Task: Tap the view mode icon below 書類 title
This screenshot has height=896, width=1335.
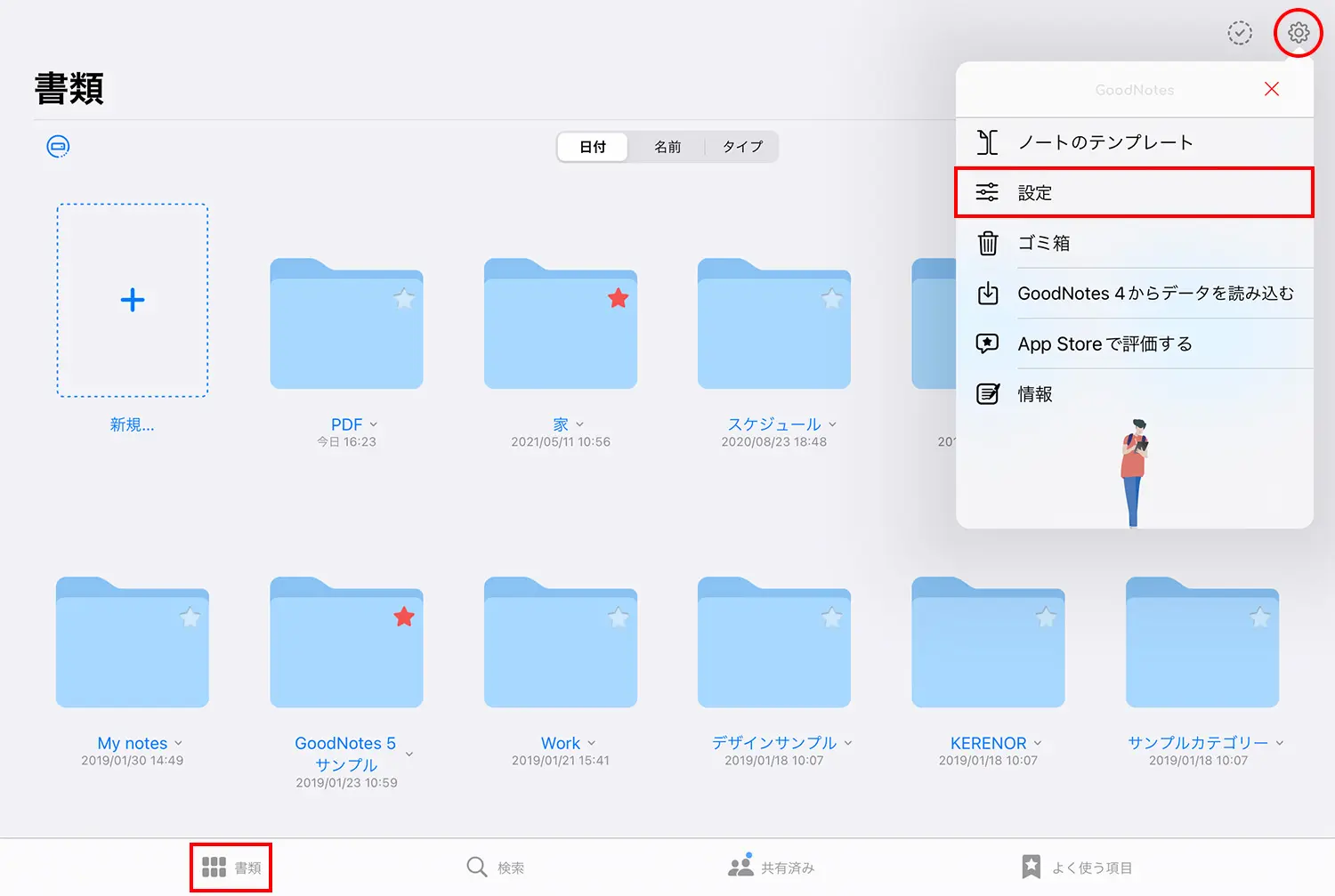Action: 58,146
